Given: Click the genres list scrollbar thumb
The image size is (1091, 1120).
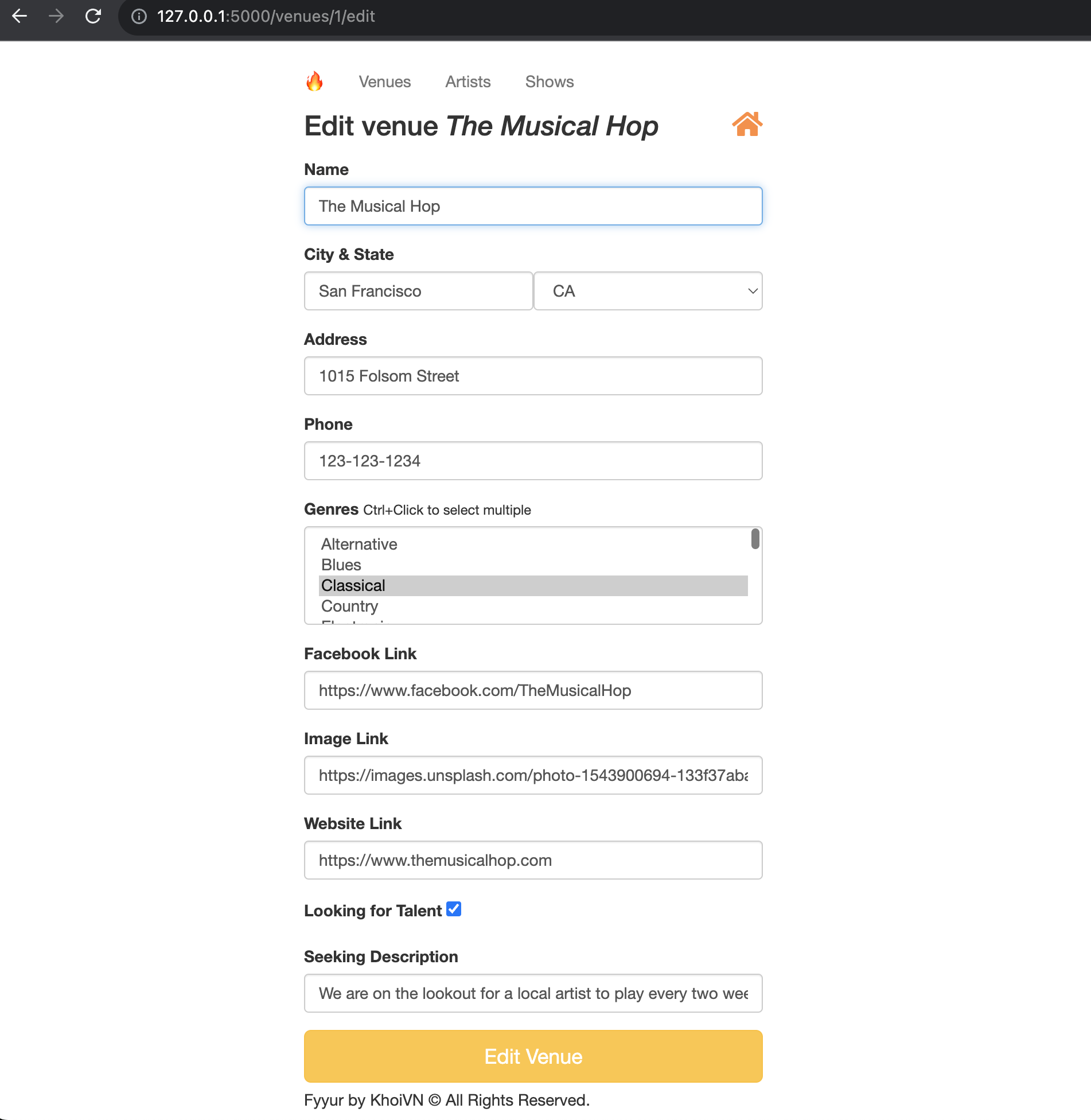Looking at the screenshot, I should (755, 539).
